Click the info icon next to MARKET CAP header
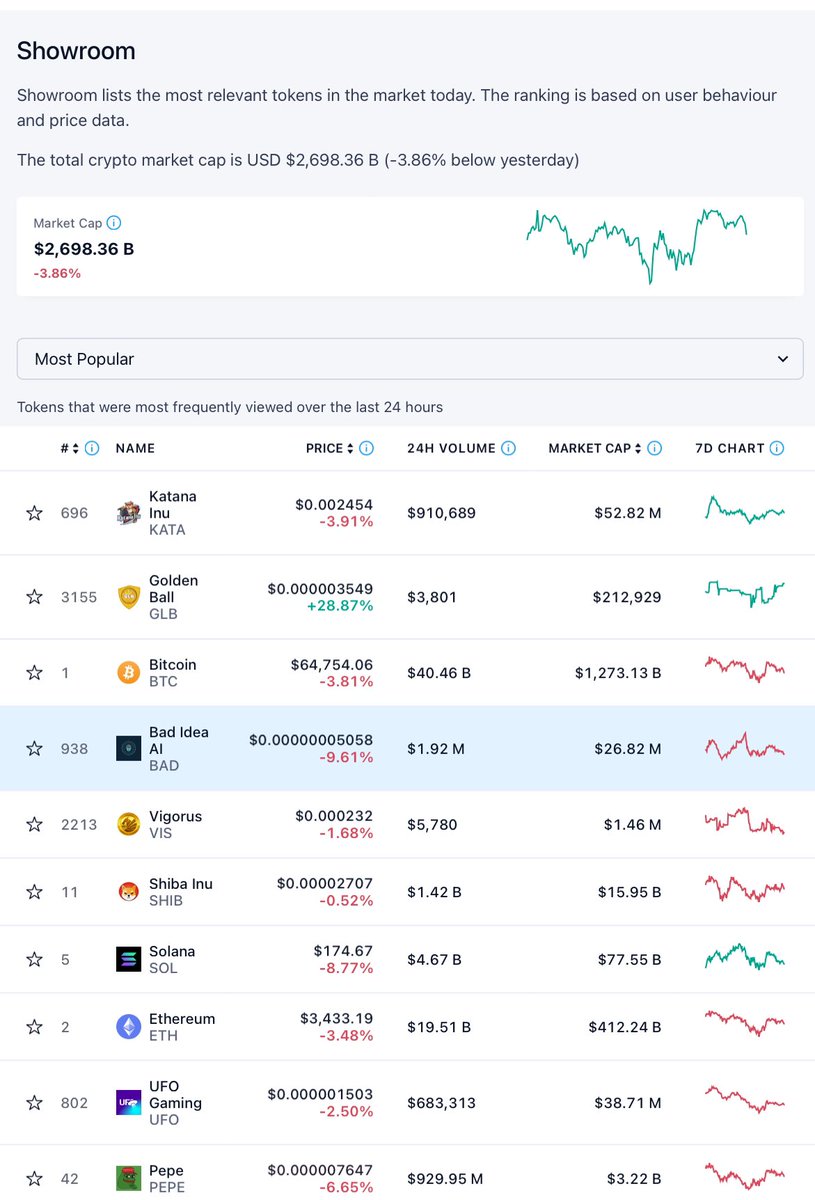Image resolution: width=815 pixels, height=1200 pixels. pyautogui.click(x=654, y=448)
